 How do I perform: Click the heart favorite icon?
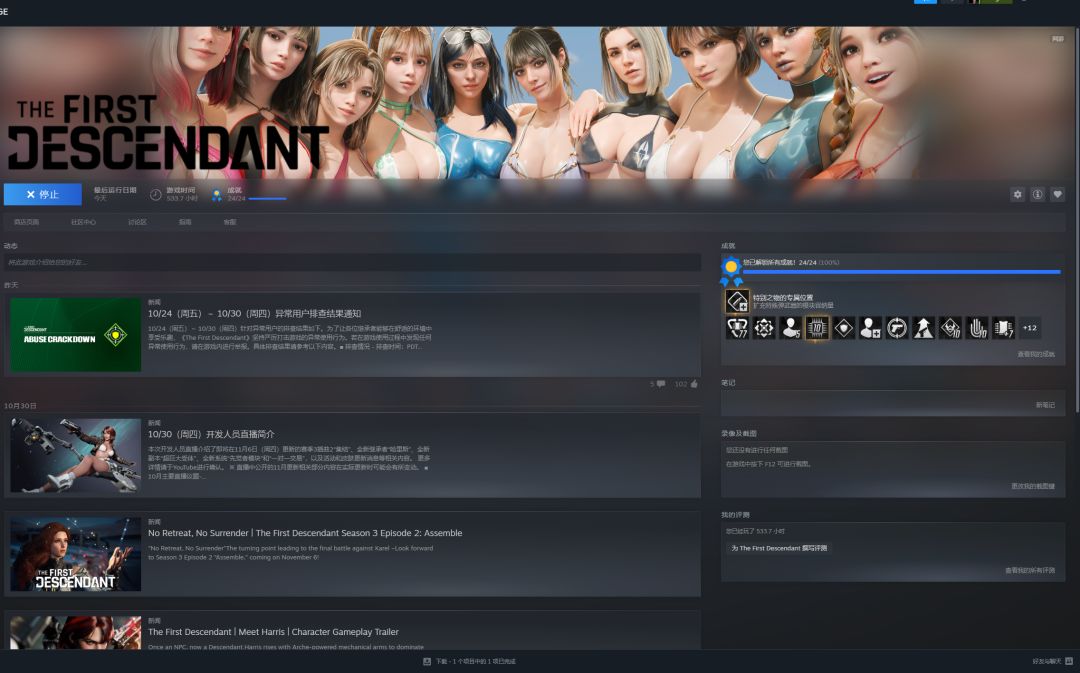pyautogui.click(x=1057, y=195)
